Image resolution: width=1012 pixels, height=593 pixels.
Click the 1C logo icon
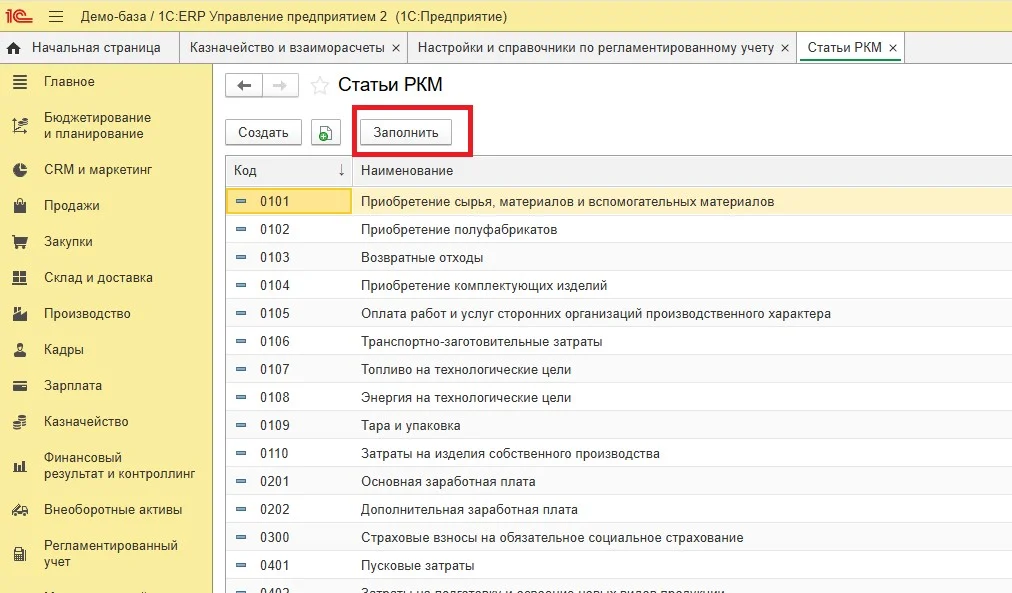tap(19, 15)
